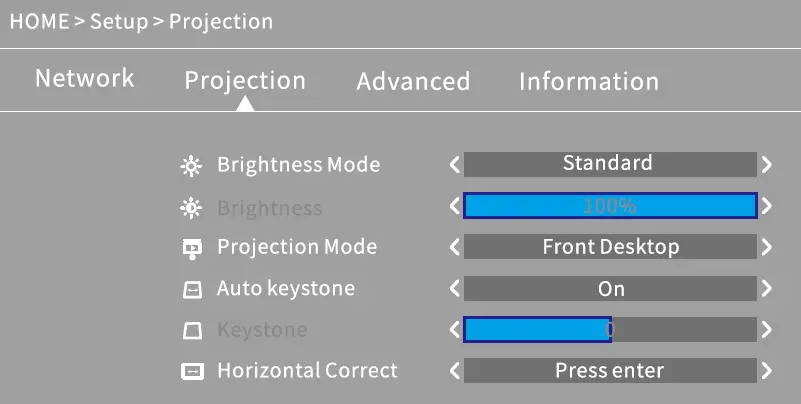Viewport: 801px width, 404px height.
Task: Select next Brightness Mode with right arrow
Action: [766, 165]
